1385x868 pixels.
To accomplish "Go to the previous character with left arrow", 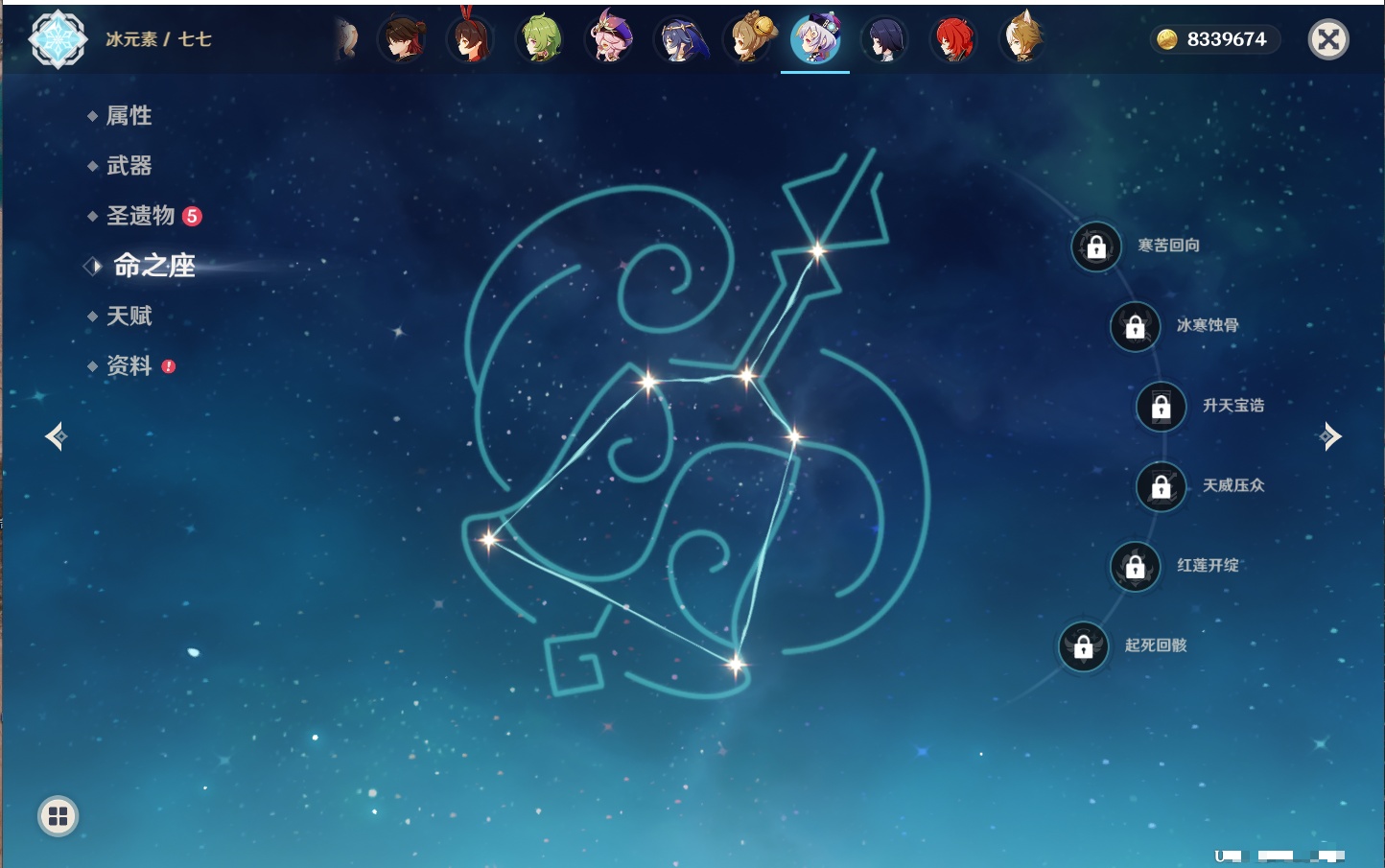I will [57, 436].
